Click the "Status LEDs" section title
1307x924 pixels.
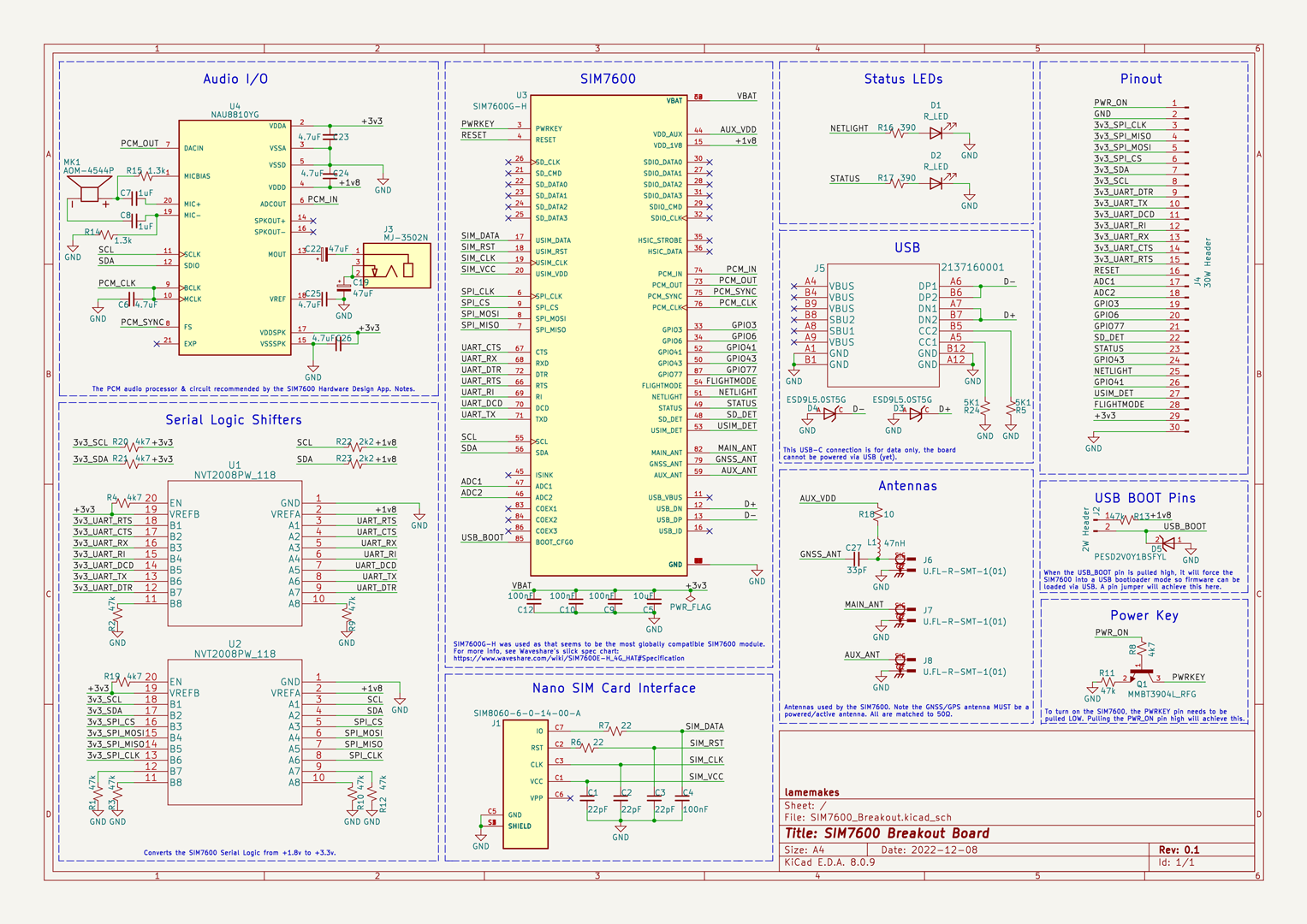pos(903,79)
